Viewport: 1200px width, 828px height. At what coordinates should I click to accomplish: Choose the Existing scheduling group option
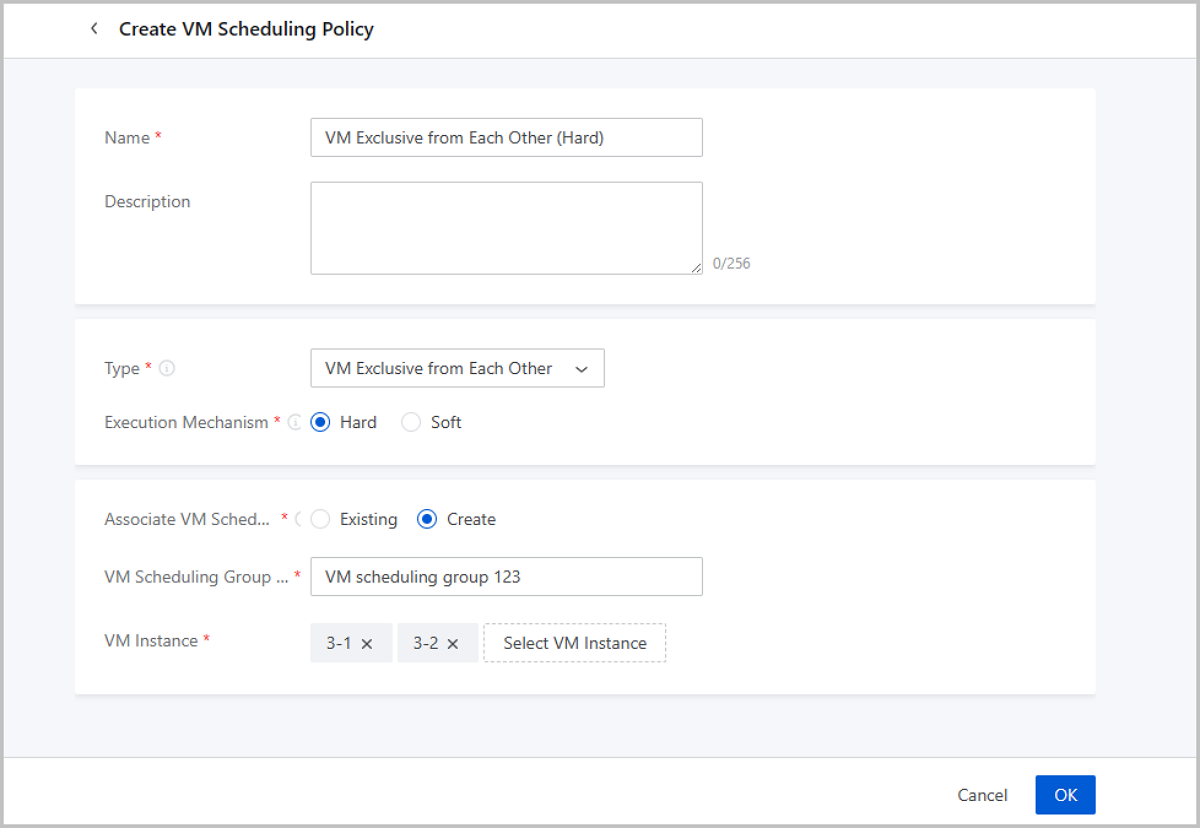pos(320,519)
